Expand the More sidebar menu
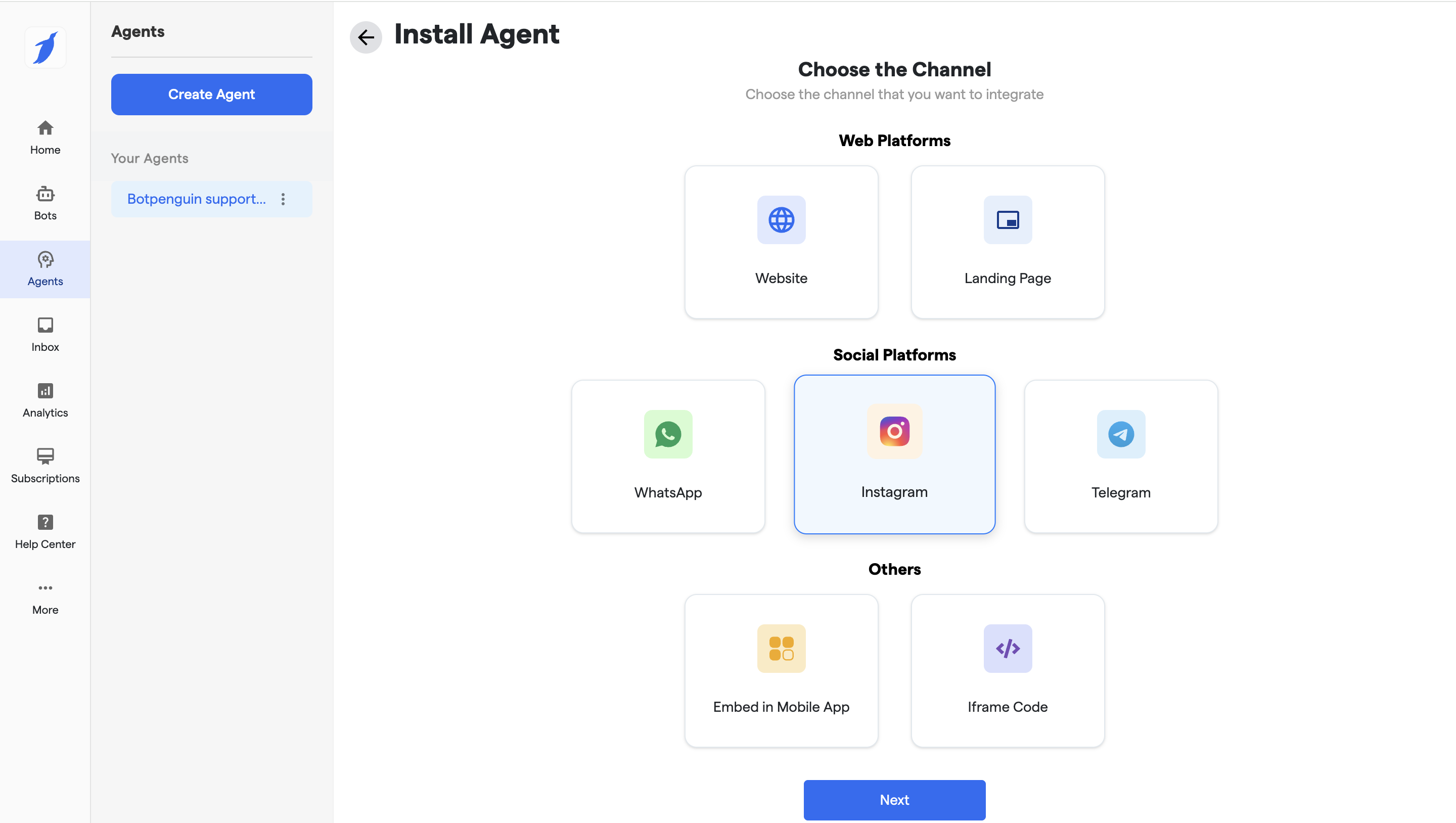1456x823 pixels. click(x=45, y=598)
